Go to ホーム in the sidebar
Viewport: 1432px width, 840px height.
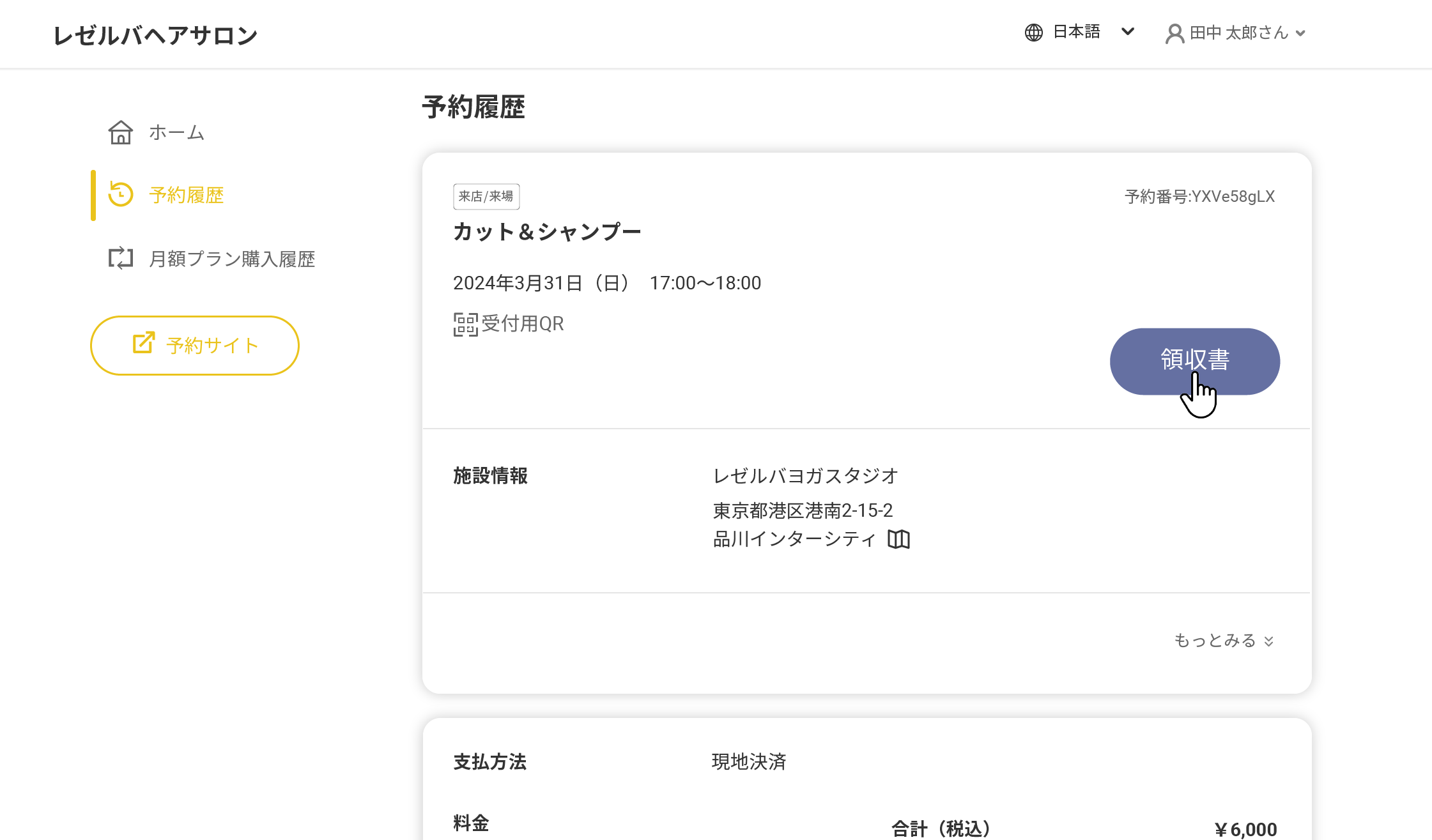click(x=176, y=132)
